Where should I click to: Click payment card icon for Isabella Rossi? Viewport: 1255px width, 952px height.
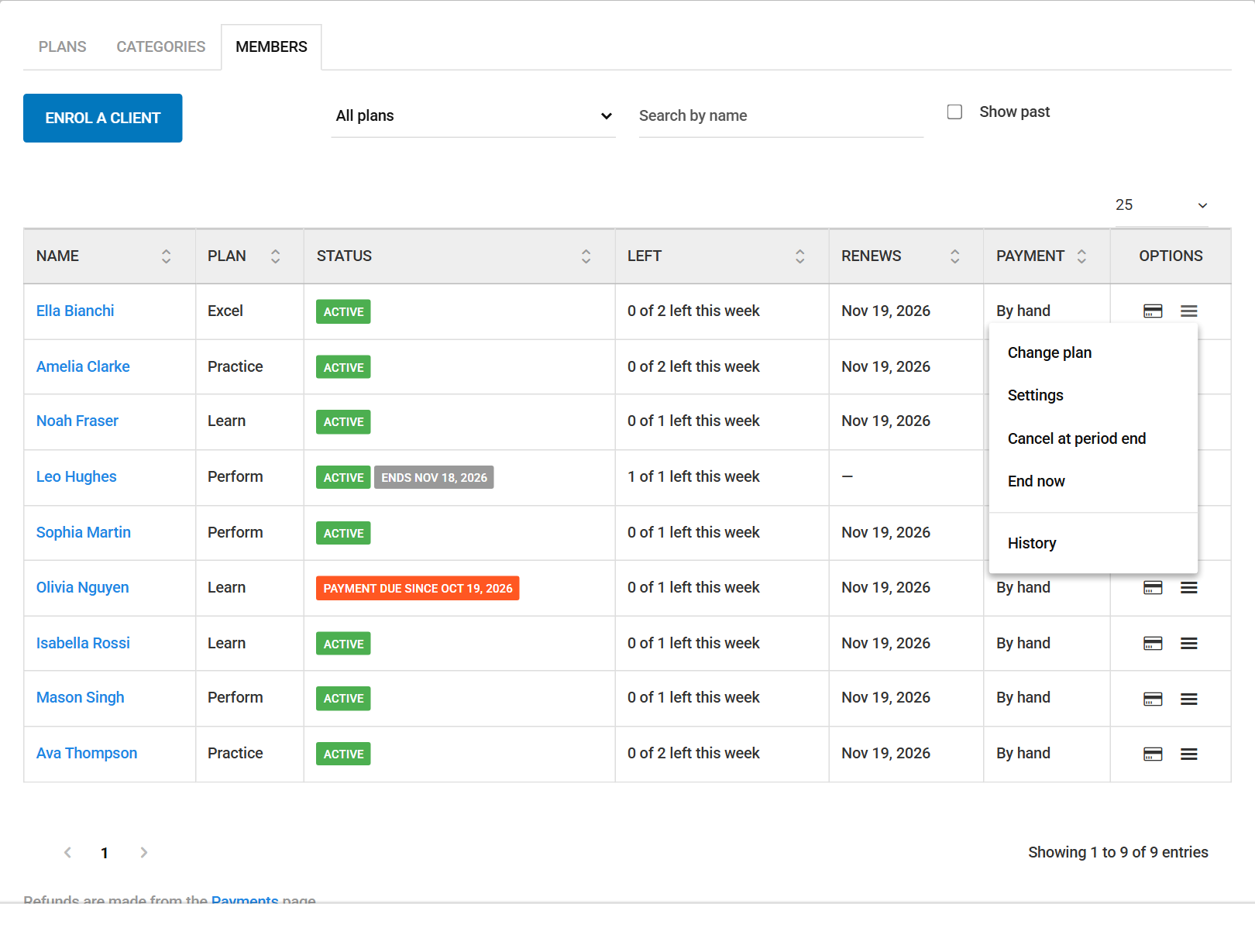coord(1153,644)
